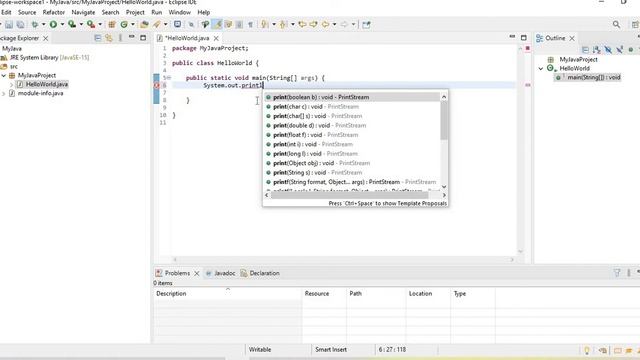640x360 pixels.
Task: Click the error marker on line 6
Action: coord(157,85)
